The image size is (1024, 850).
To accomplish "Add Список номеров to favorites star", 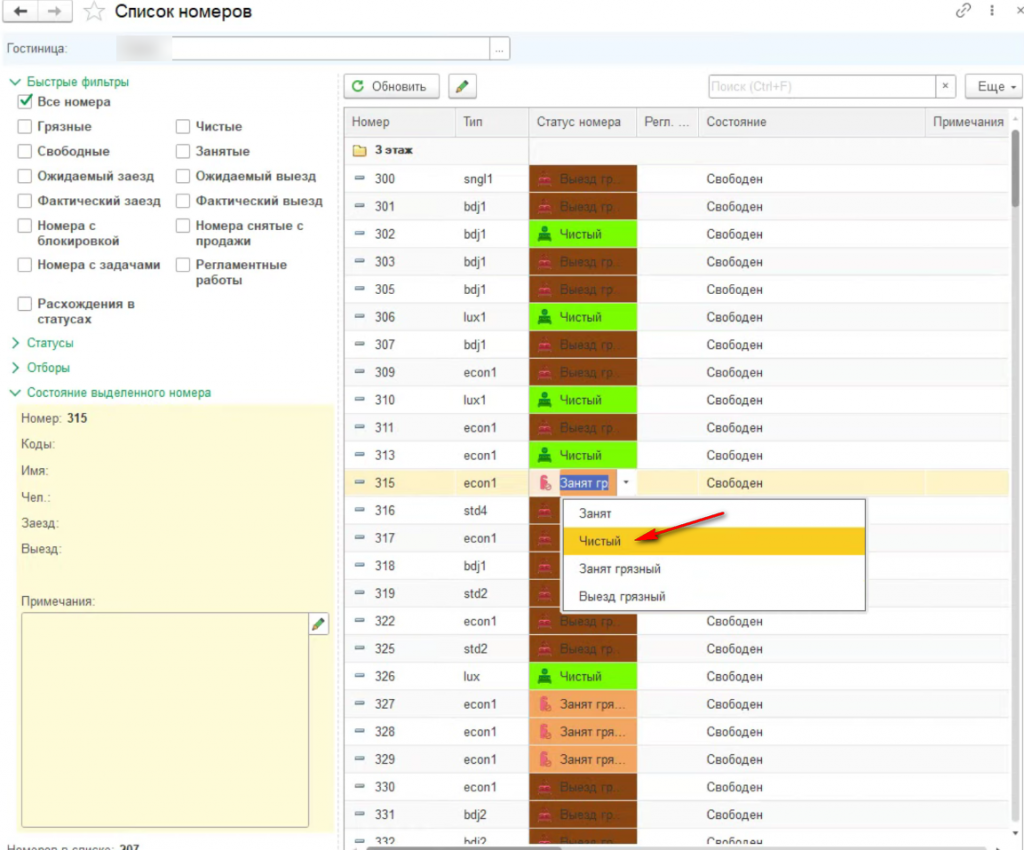I will 94,11.
